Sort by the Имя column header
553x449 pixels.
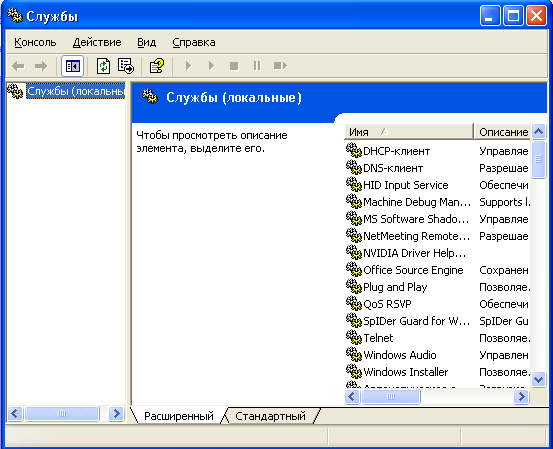(408, 132)
